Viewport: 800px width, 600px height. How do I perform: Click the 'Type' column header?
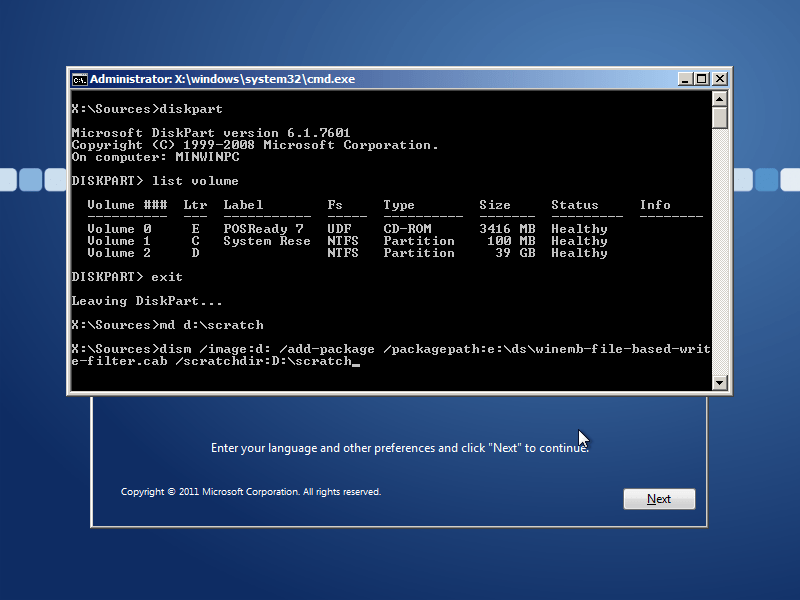pyautogui.click(x=399, y=206)
